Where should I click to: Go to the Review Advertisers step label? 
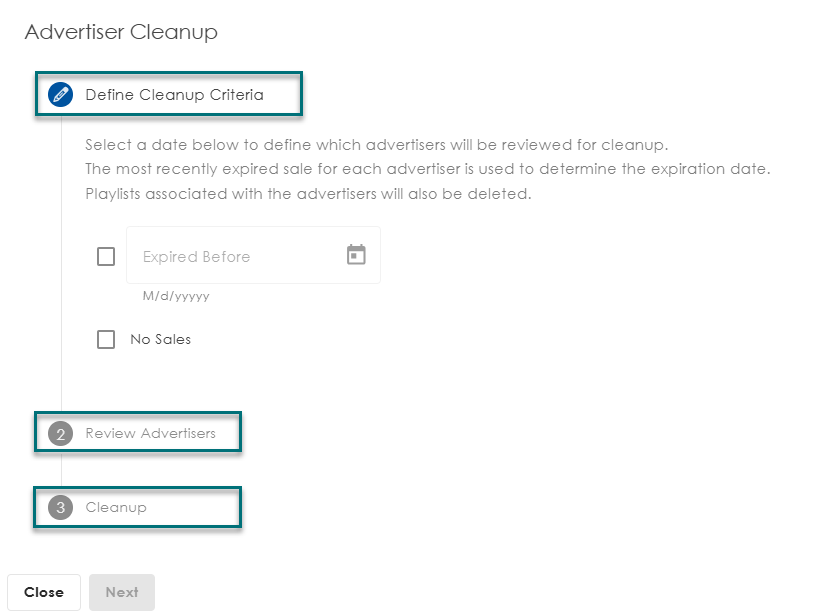click(150, 433)
